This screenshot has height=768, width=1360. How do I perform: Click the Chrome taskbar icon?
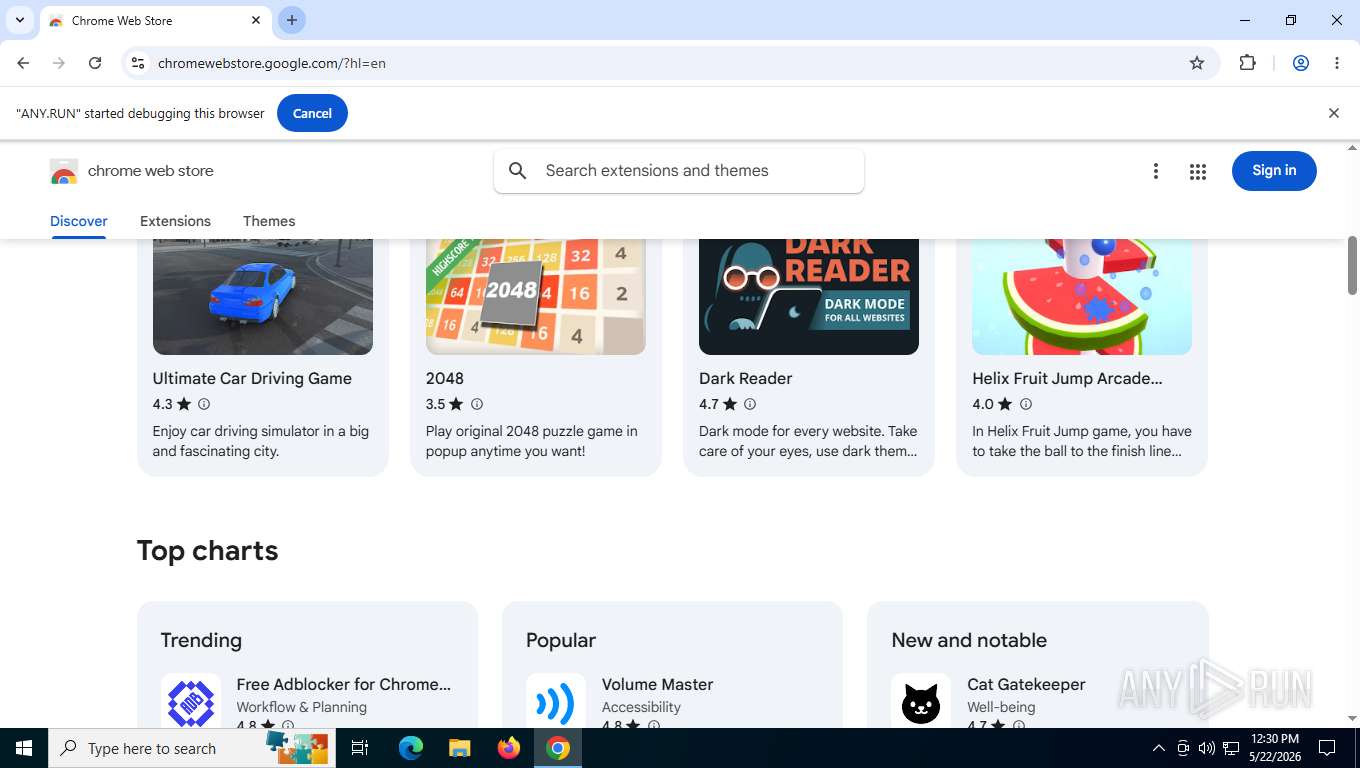pyautogui.click(x=558, y=748)
